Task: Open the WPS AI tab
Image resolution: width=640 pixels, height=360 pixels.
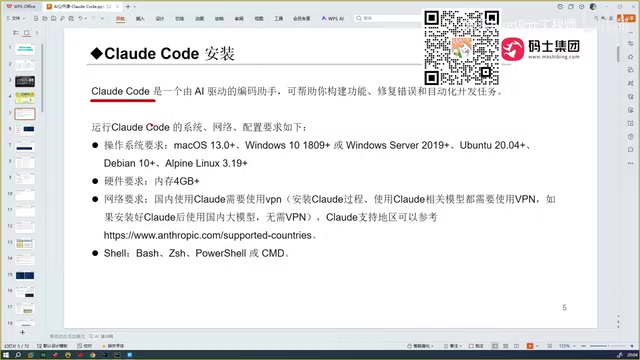Action: click(333, 19)
